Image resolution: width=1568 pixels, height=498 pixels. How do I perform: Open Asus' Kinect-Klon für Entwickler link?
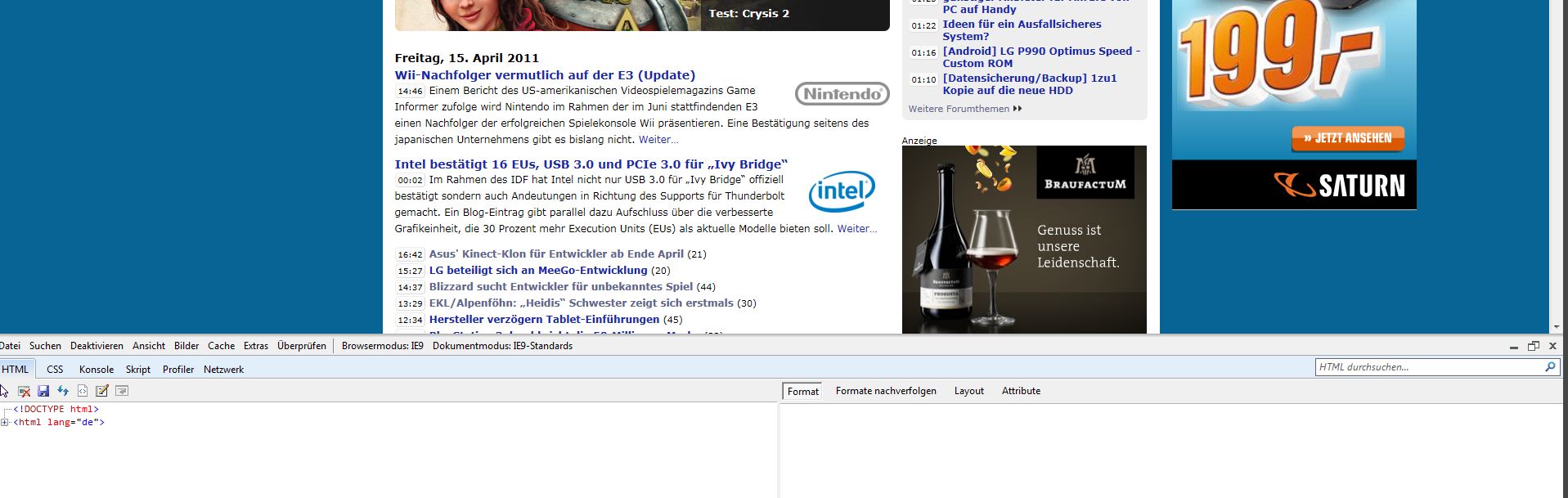(556, 254)
